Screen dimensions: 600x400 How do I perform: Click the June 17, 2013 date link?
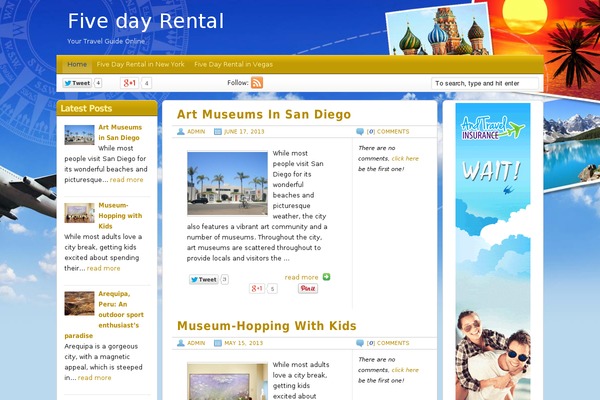[244, 131]
